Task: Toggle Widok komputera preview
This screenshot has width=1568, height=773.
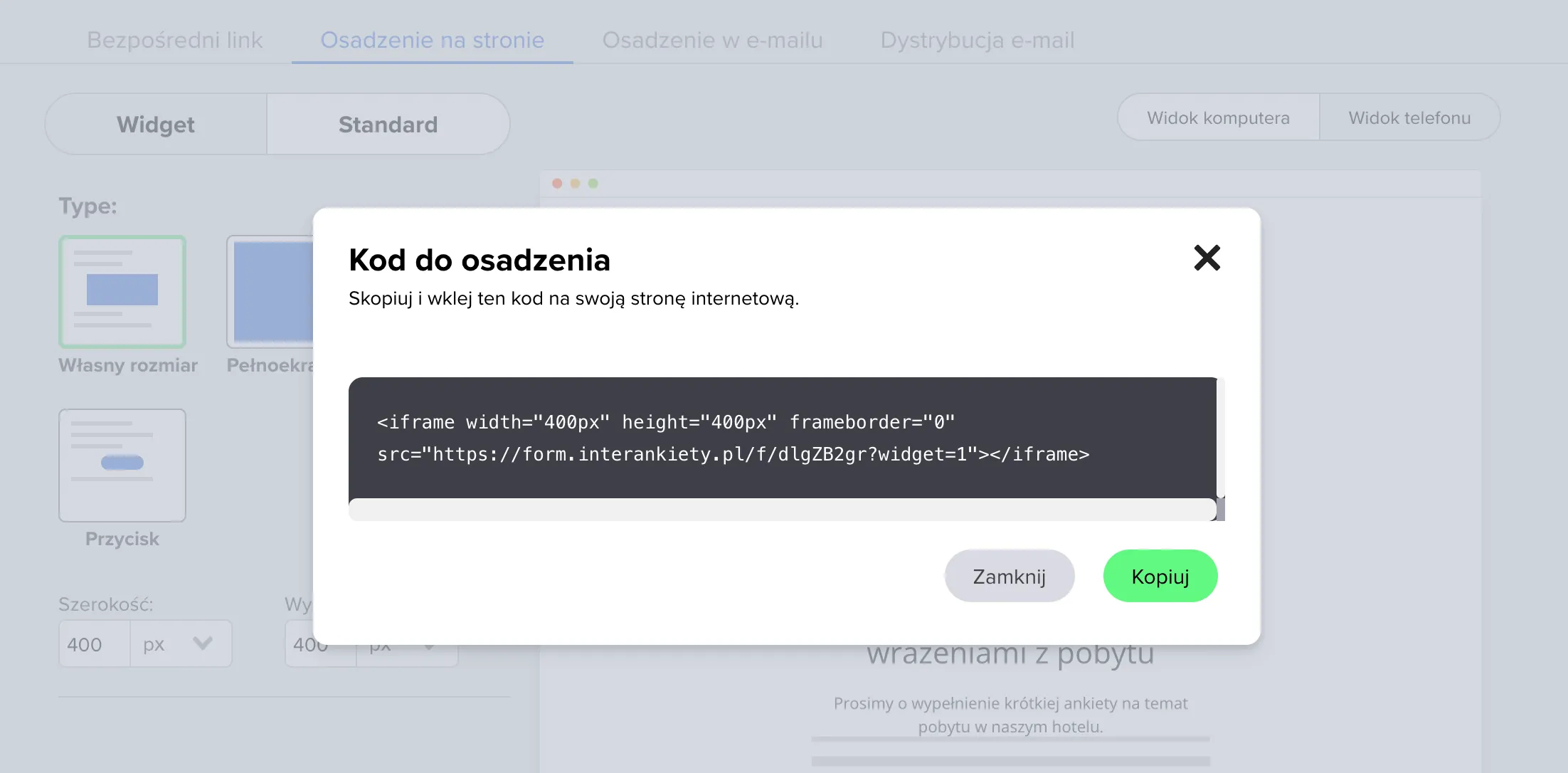Action: (1218, 117)
